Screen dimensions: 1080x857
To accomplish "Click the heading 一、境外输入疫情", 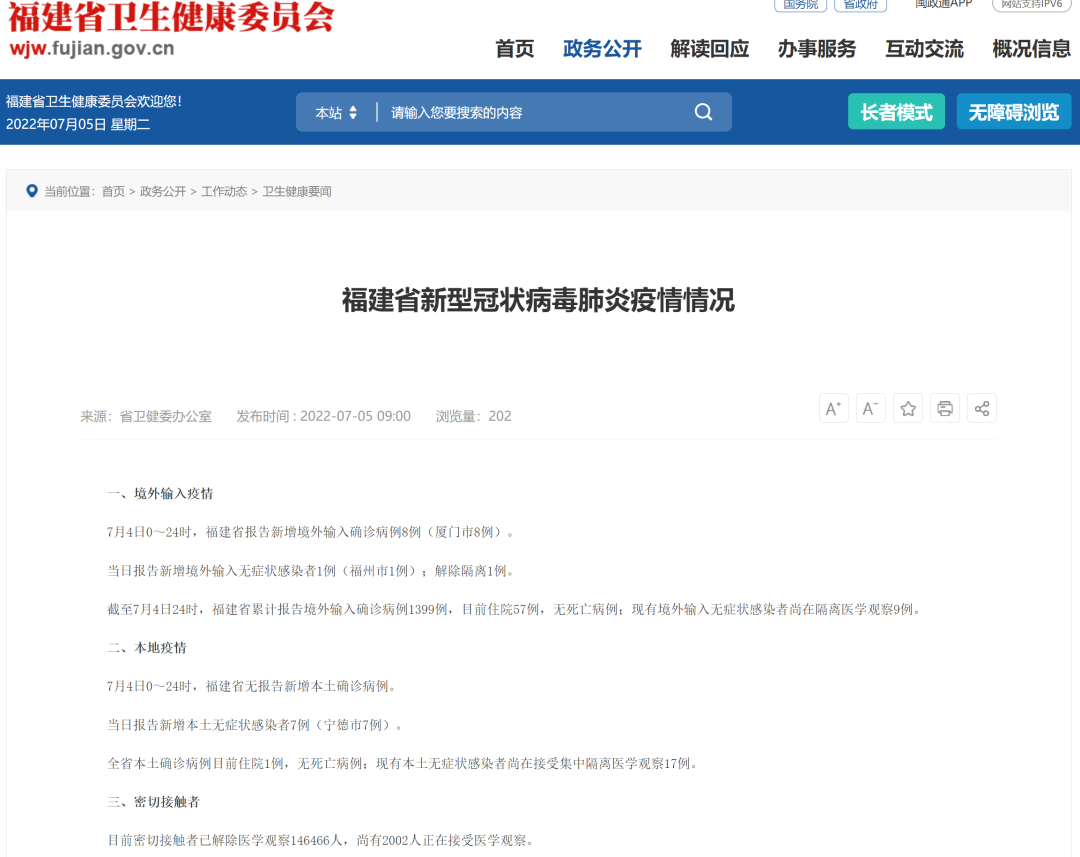I will click(160, 493).
